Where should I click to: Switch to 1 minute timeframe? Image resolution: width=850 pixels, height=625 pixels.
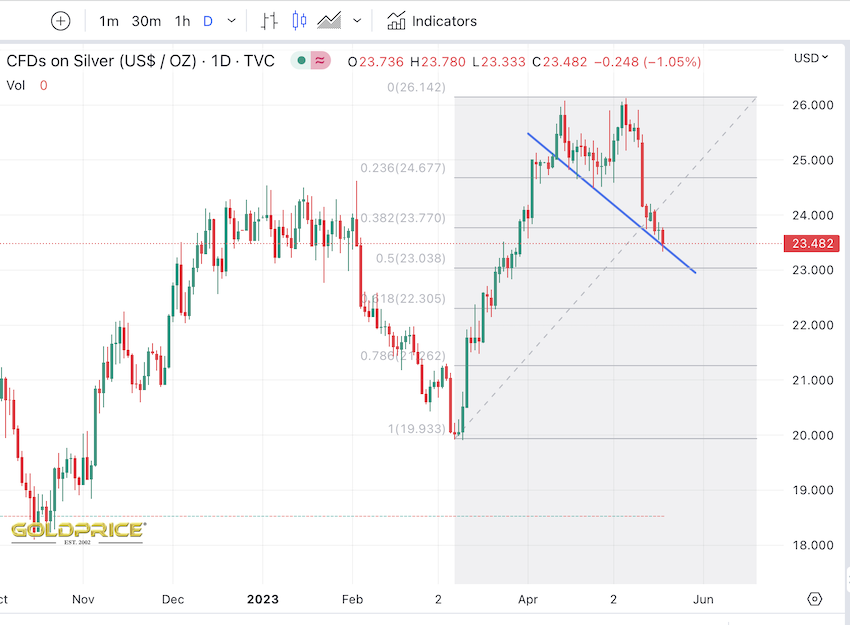coord(109,21)
